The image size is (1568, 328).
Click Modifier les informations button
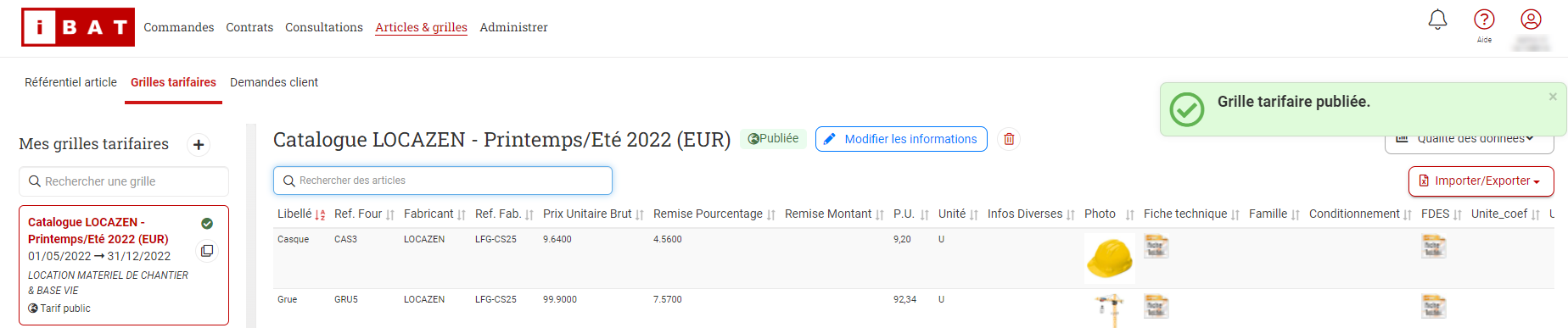coord(901,139)
